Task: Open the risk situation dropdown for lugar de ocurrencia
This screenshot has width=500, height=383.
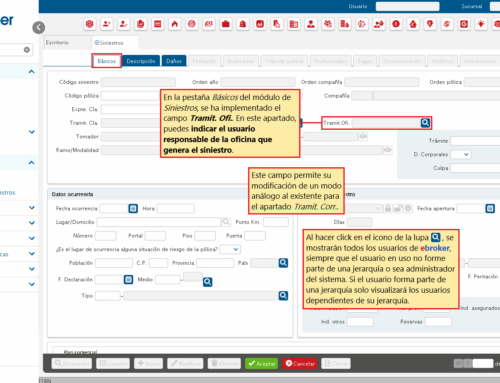Action: [x=230, y=249]
